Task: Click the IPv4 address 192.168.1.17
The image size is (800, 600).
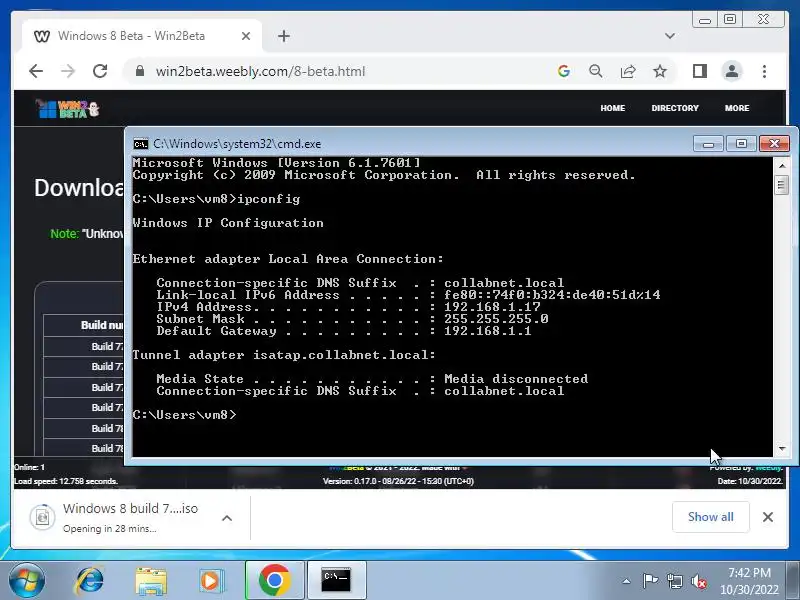Action: click(x=492, y=307)
